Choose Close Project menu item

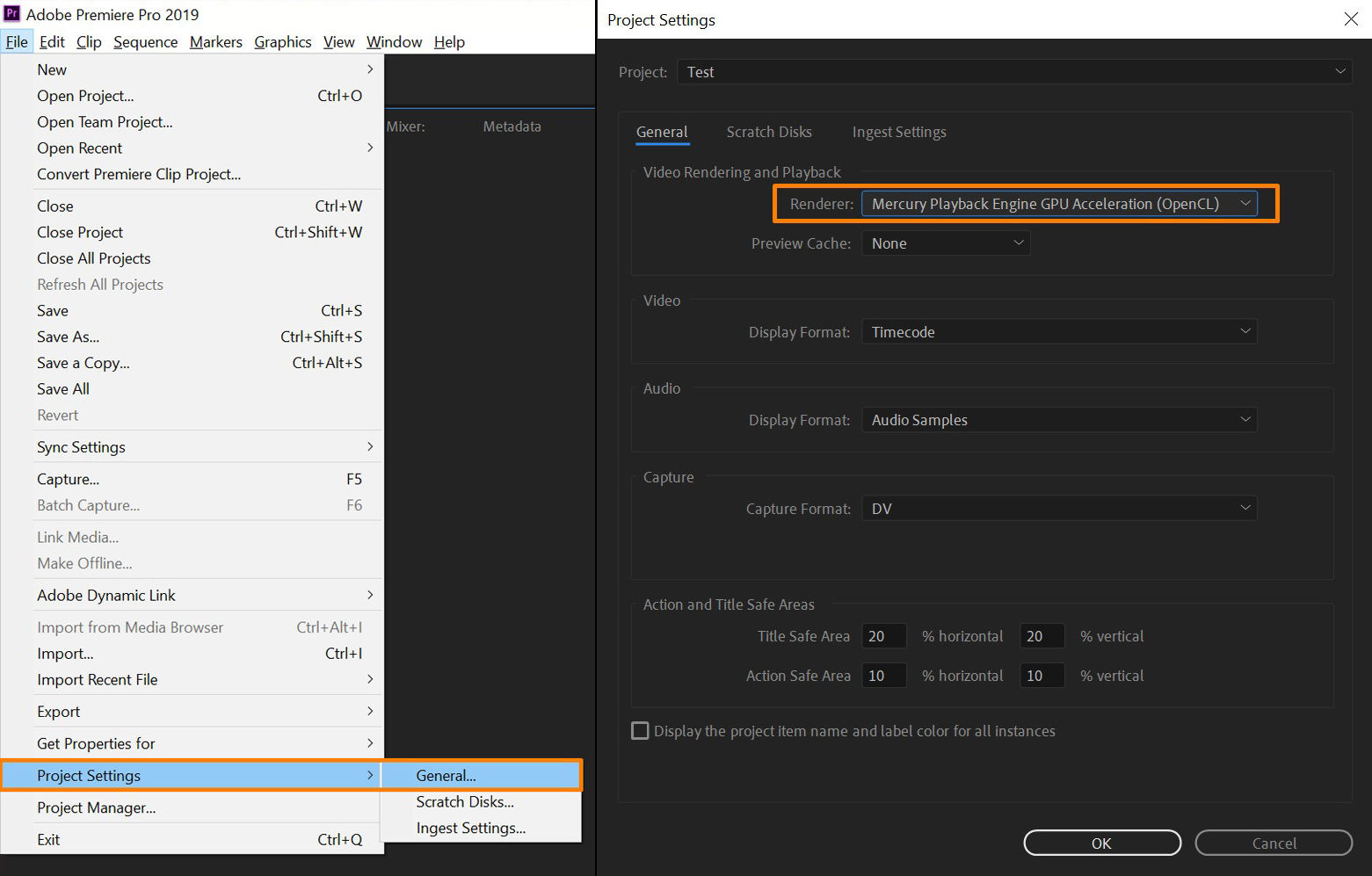coord(192,232)
